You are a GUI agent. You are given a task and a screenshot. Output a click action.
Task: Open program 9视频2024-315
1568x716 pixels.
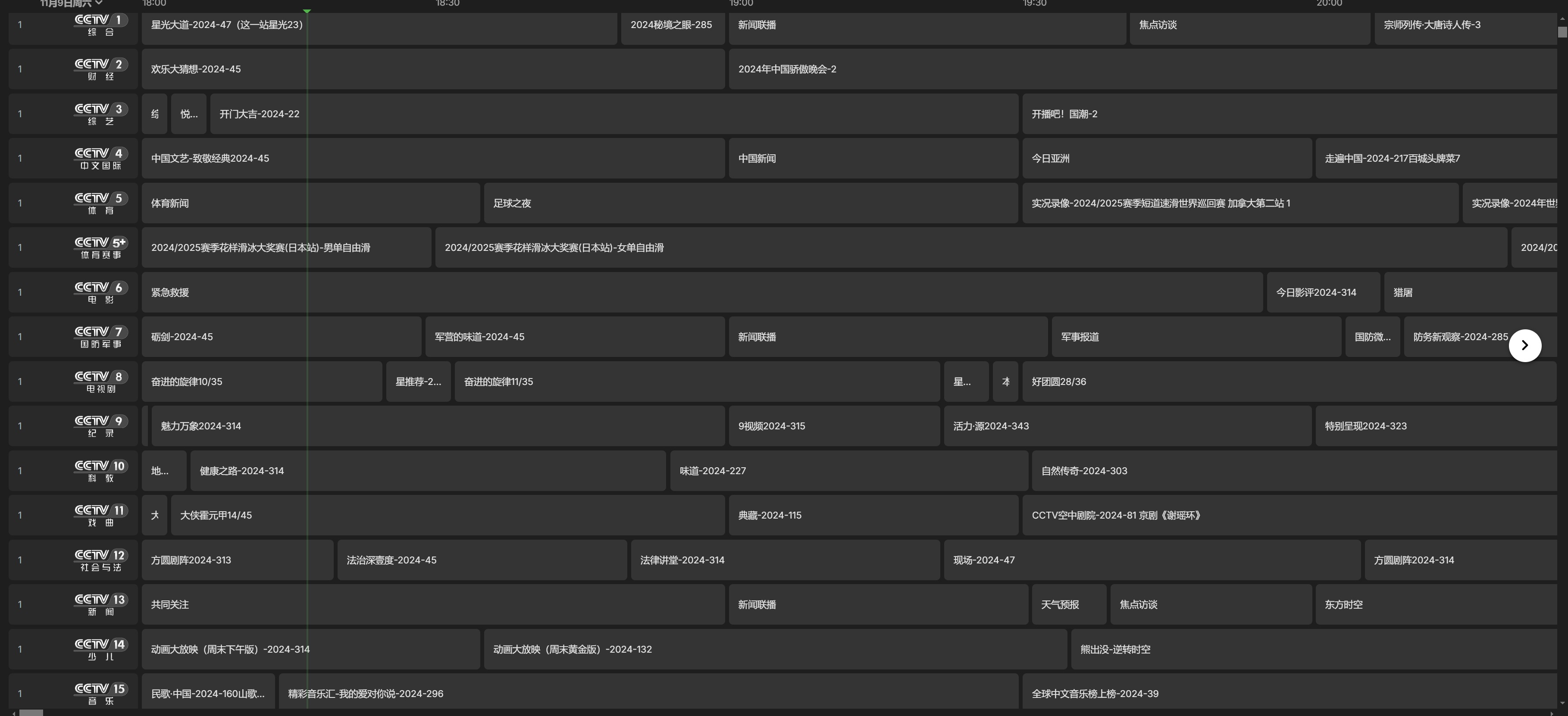pyautogui.click(x=835, y=426)
